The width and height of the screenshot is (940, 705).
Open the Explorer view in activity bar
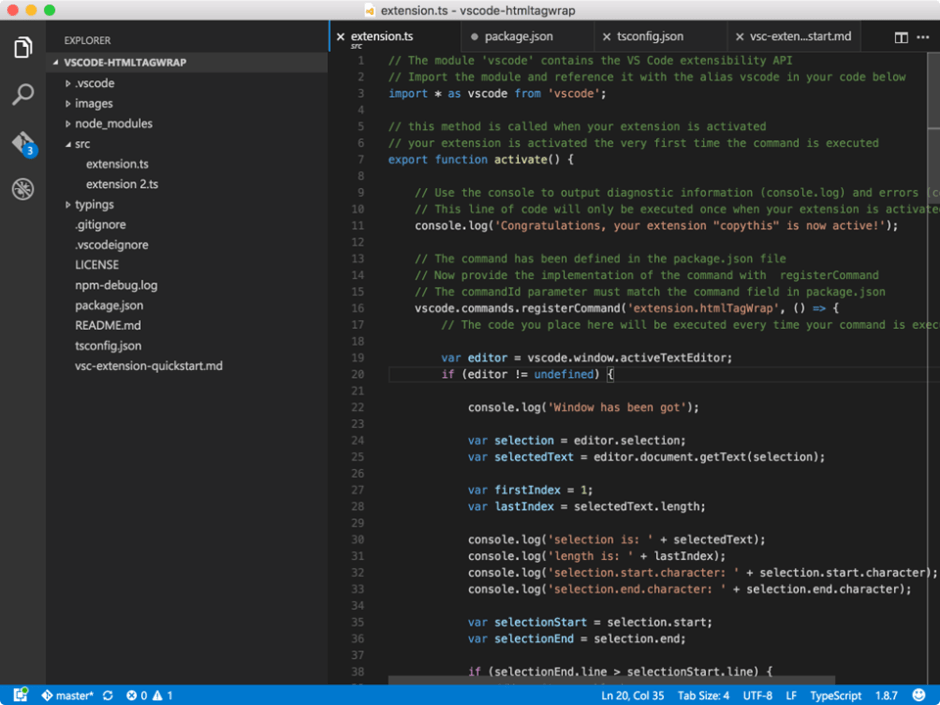pyautogui.click(x=23, y=47)
